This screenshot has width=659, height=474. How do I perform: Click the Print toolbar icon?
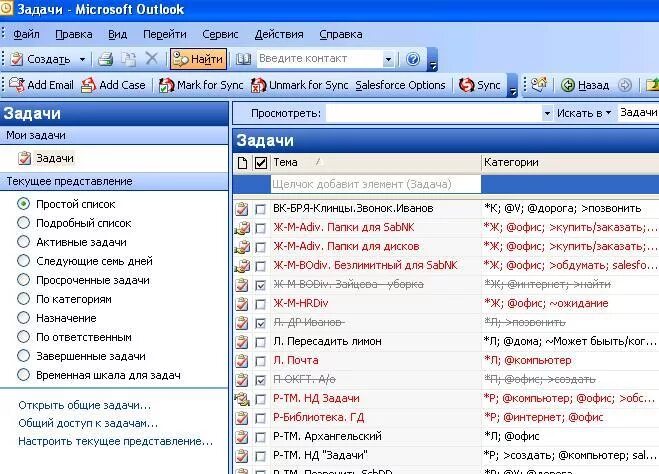(x=105, y=59)
